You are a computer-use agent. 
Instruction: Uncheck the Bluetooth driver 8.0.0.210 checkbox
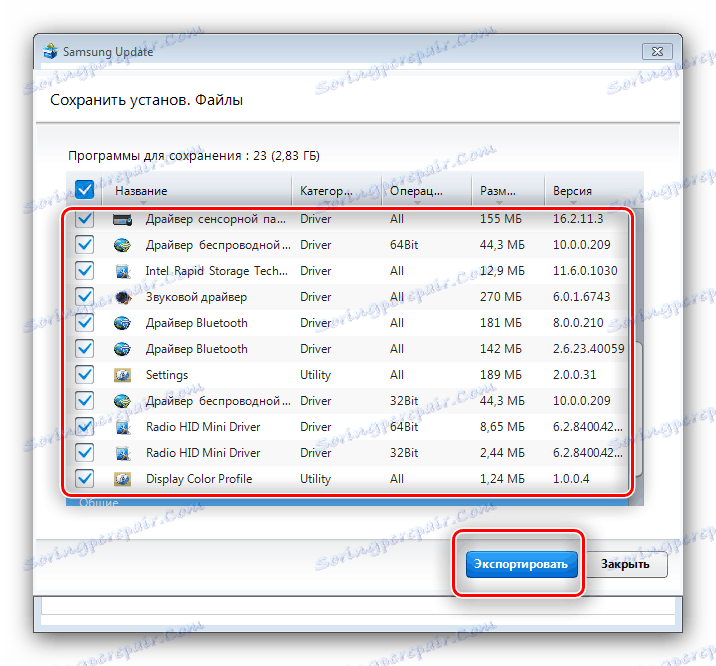pos(85,323)
